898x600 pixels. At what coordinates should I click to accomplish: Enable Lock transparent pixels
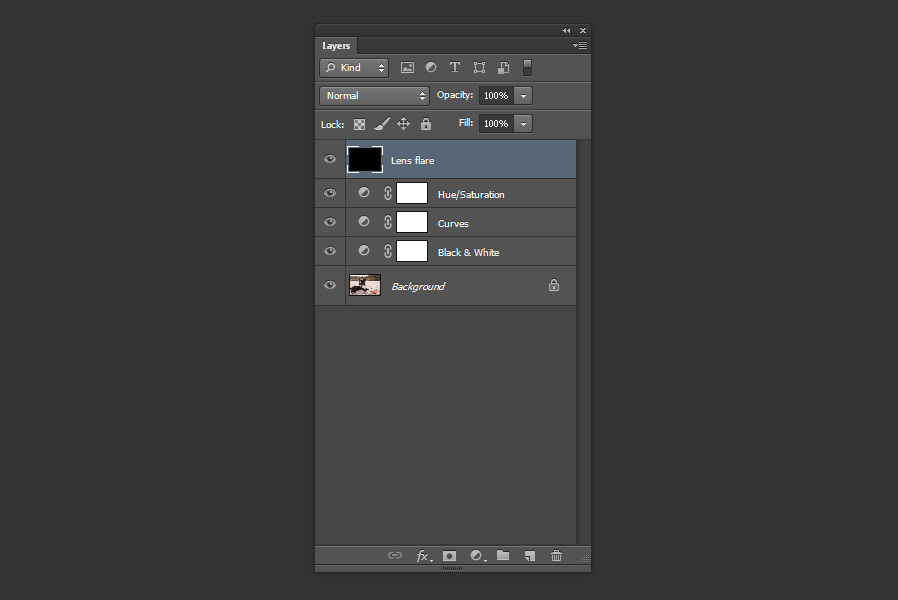point(359,123)
